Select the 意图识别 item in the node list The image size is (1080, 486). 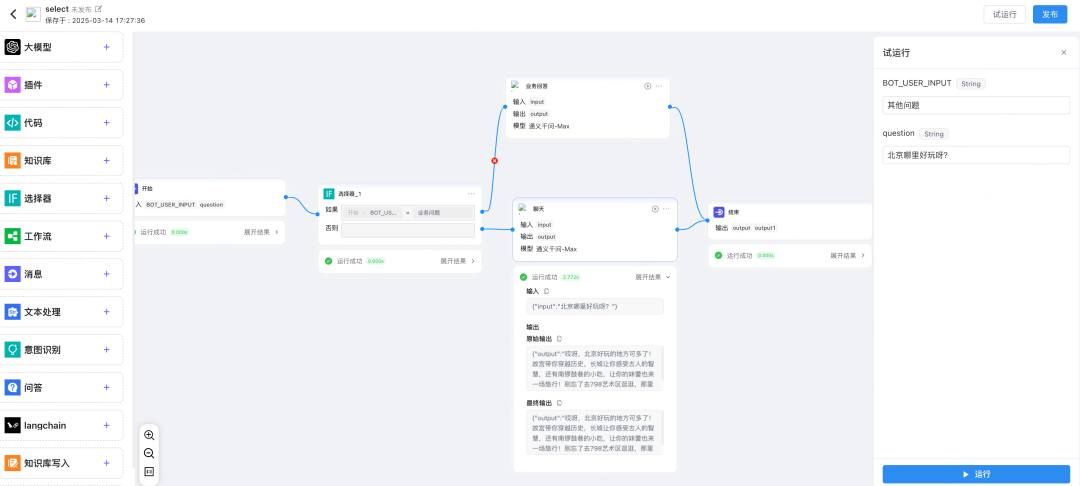point(62,350)
